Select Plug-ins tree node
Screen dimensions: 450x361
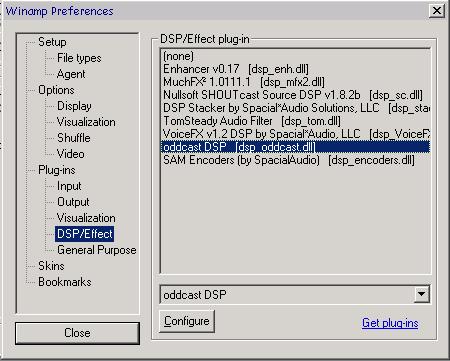tap(57, 170)
